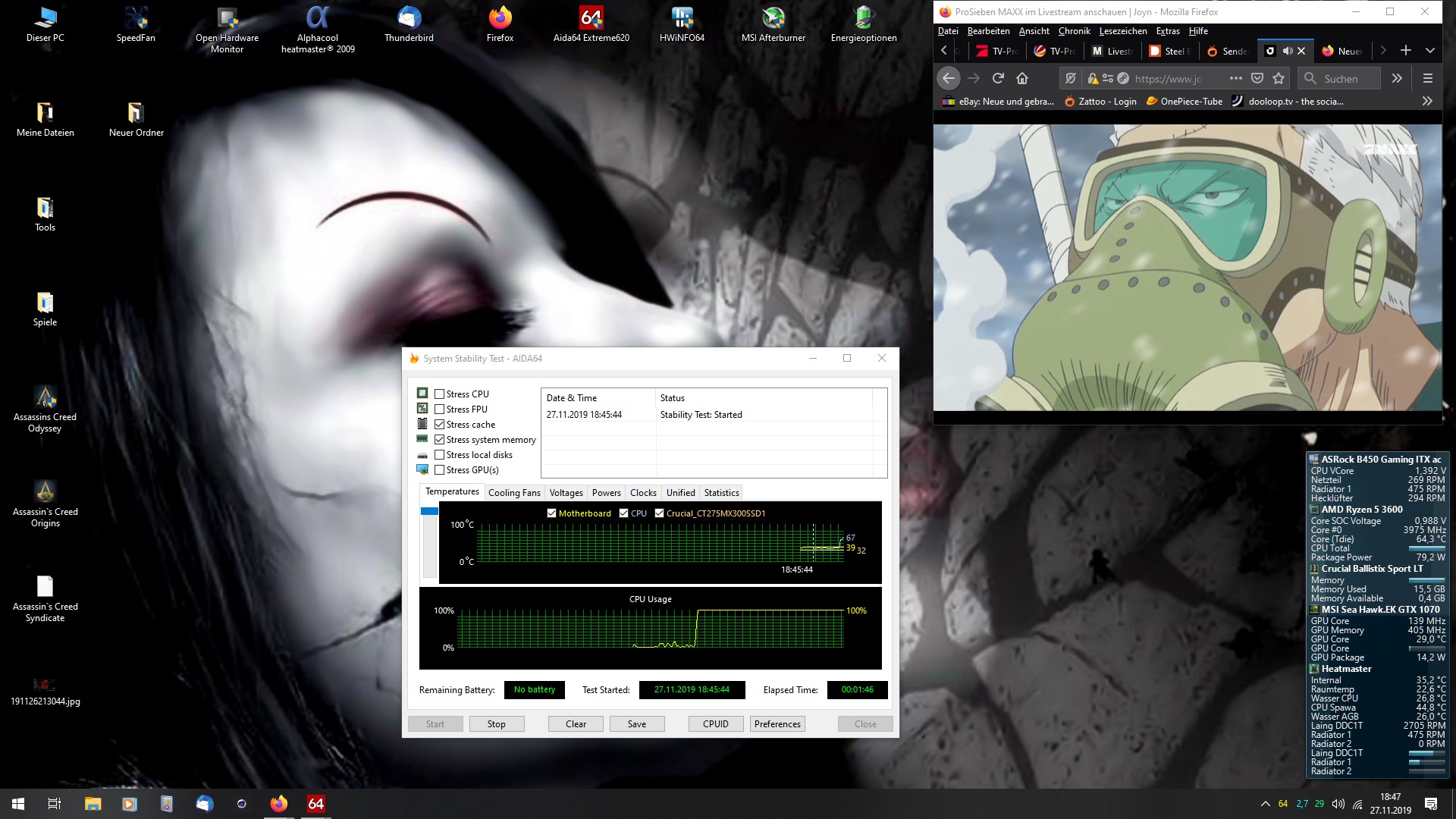Switch to Cooling Fans tab
Viewport: 1456px width, 819px height.
[x=514, y=492]
